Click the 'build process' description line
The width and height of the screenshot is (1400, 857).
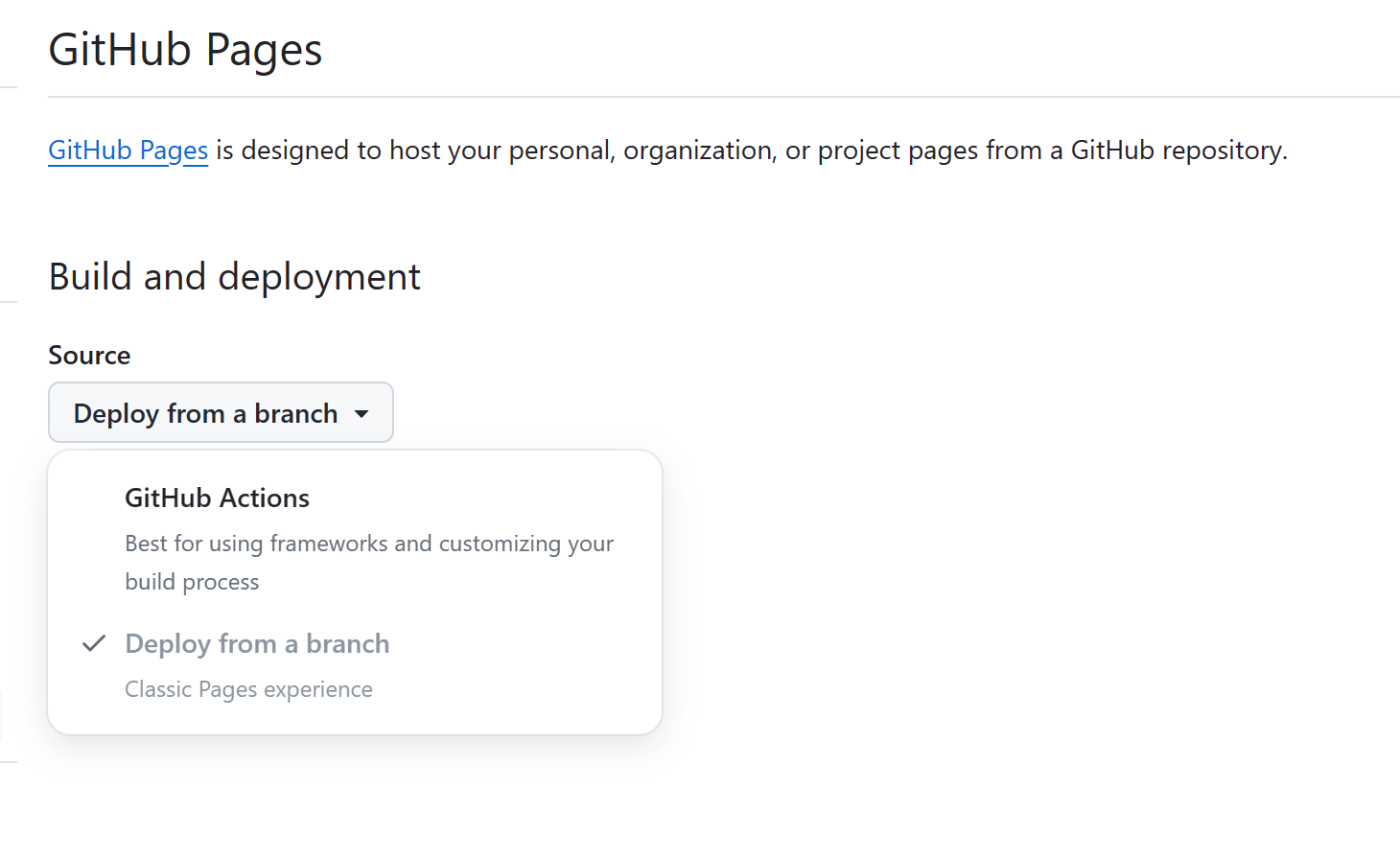pyautogui.click(x=192, y=582)
